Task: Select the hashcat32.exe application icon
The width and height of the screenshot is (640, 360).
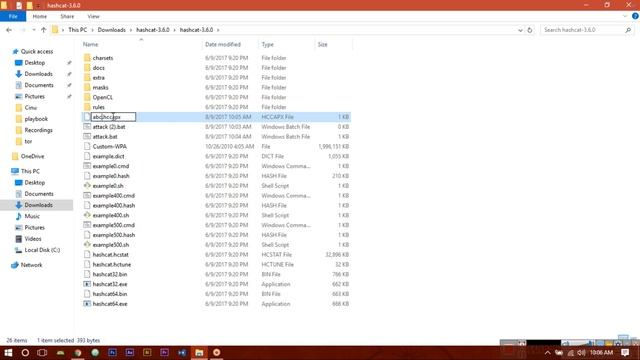Action: [x=87, y=284]
